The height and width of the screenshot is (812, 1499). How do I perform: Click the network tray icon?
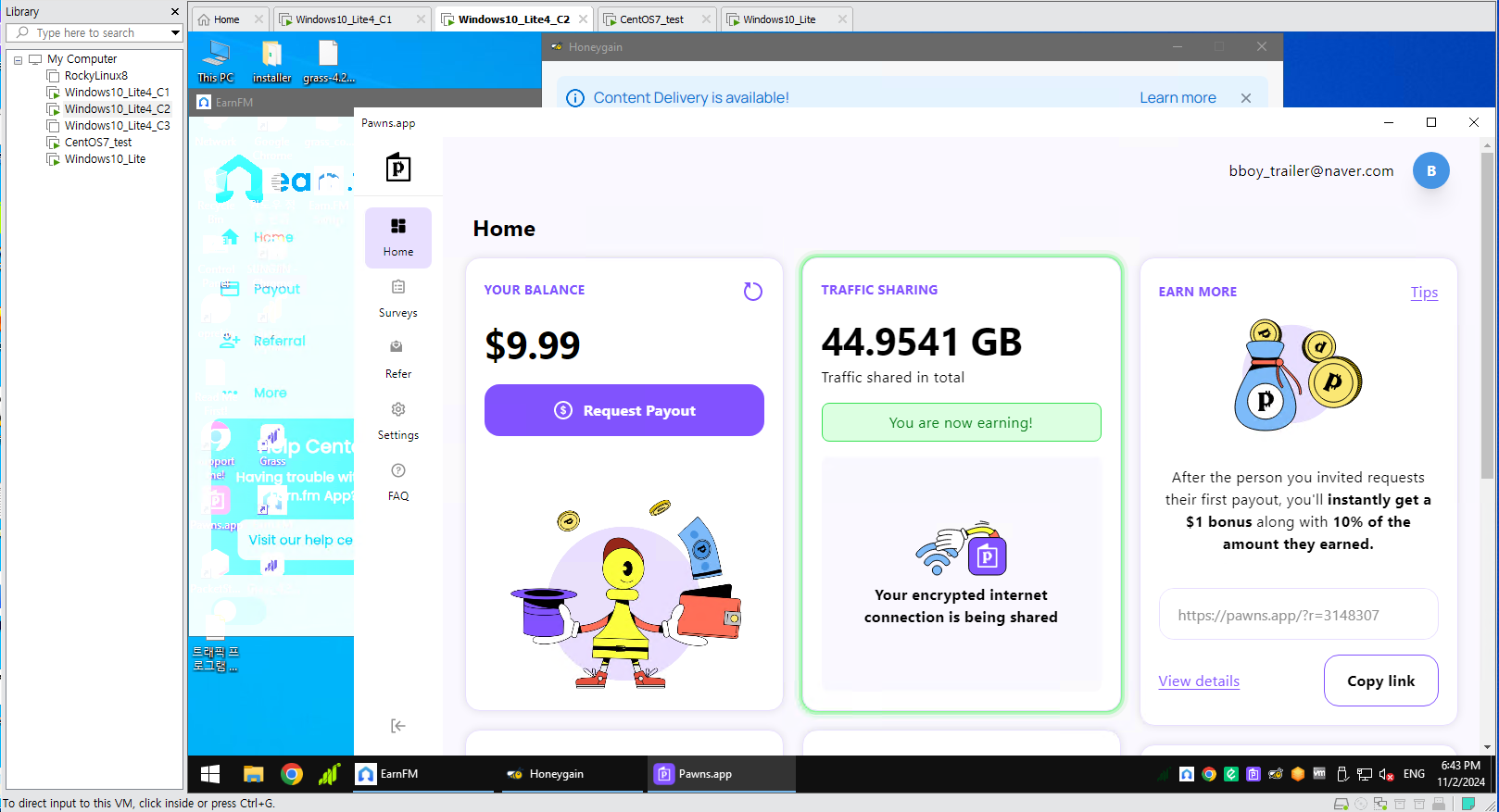[x=1365, y=774]
